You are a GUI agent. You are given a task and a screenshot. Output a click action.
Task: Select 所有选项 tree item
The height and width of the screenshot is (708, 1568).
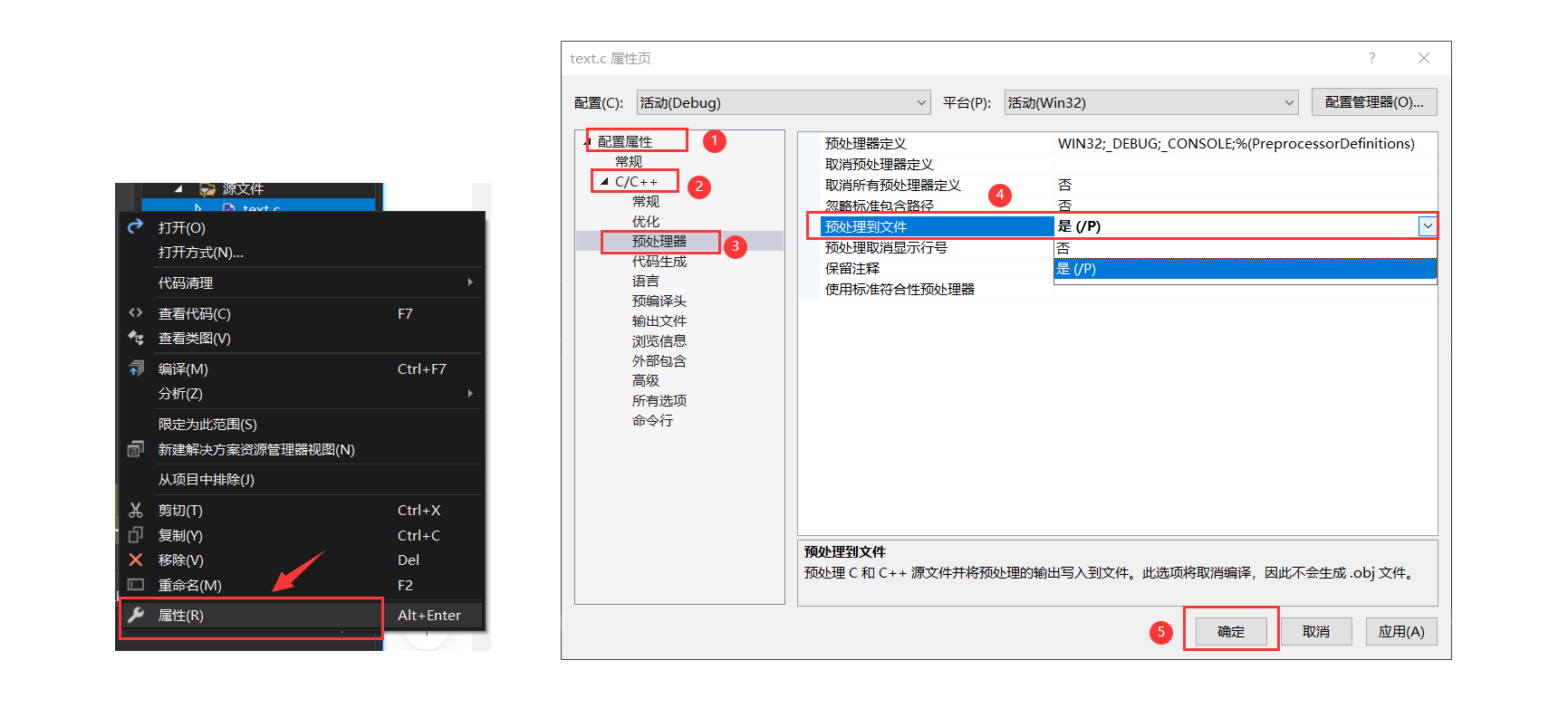click(659, 401)
